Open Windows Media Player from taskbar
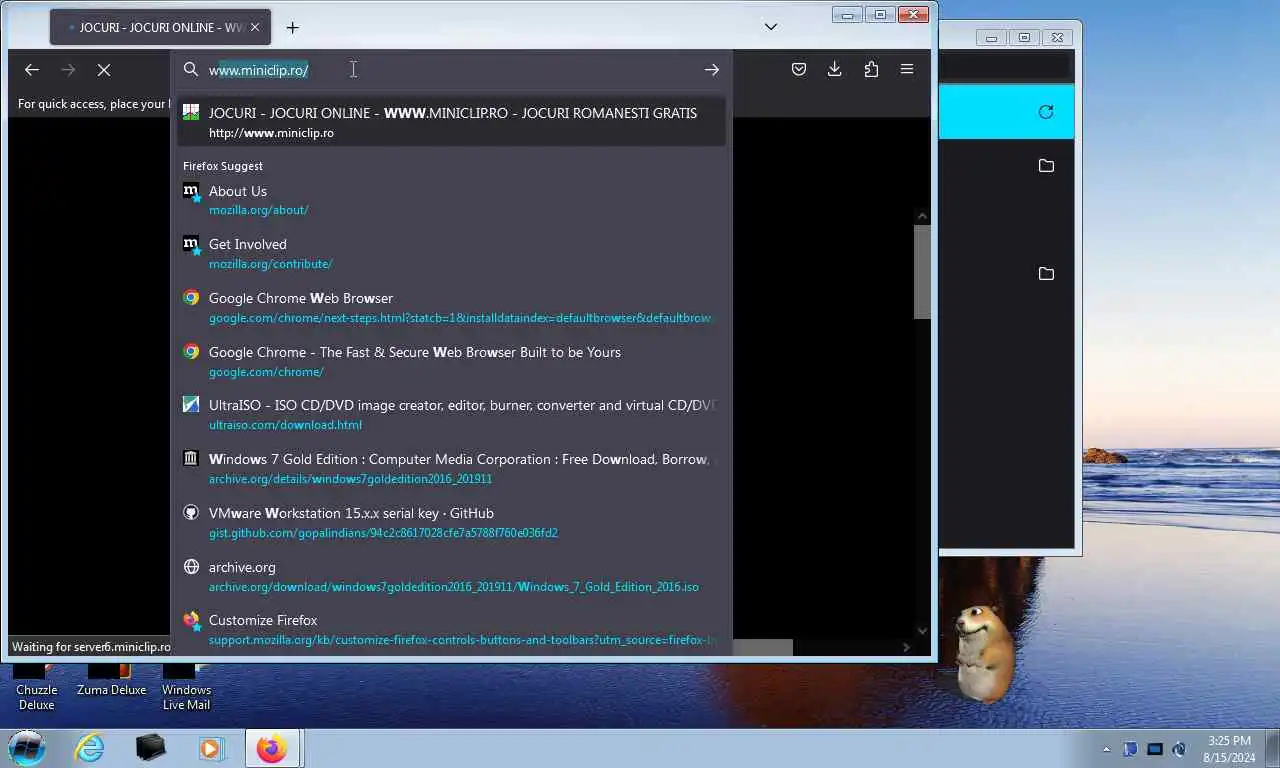The height and width of the screenshot is (768, 1280). coord(211,748)
